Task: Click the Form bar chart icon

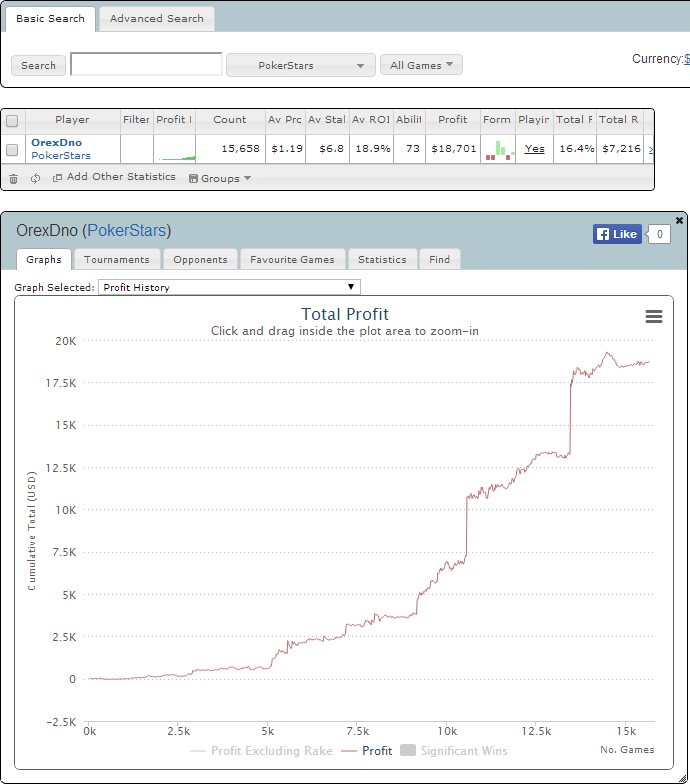Action: click(497, 149)
